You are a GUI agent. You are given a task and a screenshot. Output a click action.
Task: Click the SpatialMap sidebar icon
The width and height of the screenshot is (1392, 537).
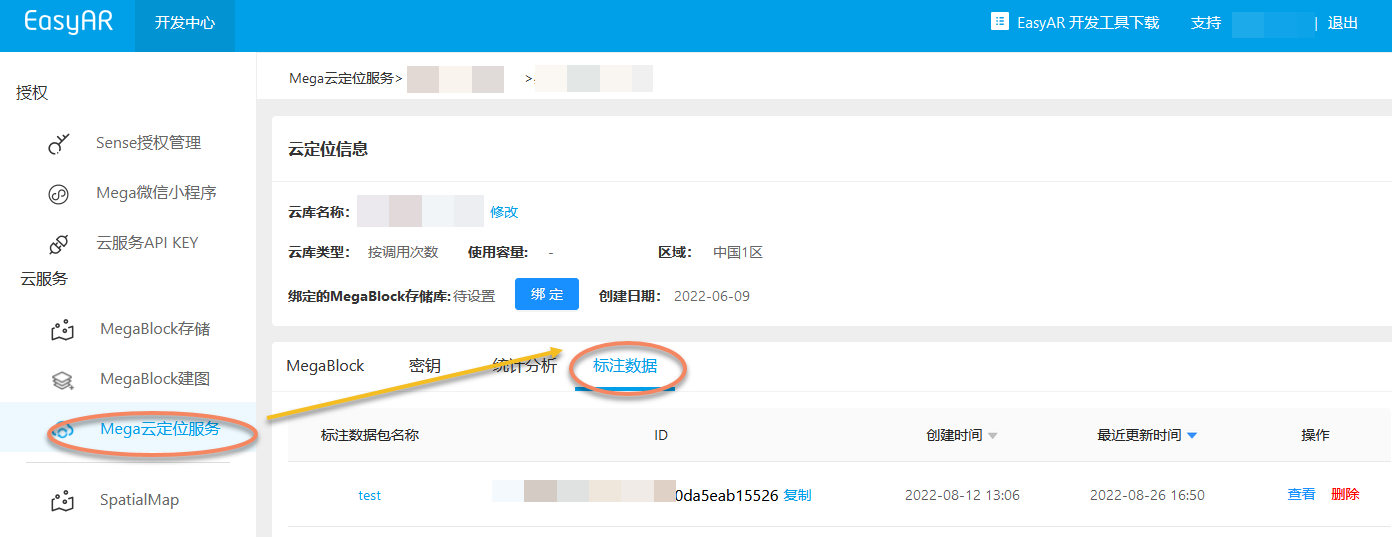pyautogui.click(x=62, y=500)
